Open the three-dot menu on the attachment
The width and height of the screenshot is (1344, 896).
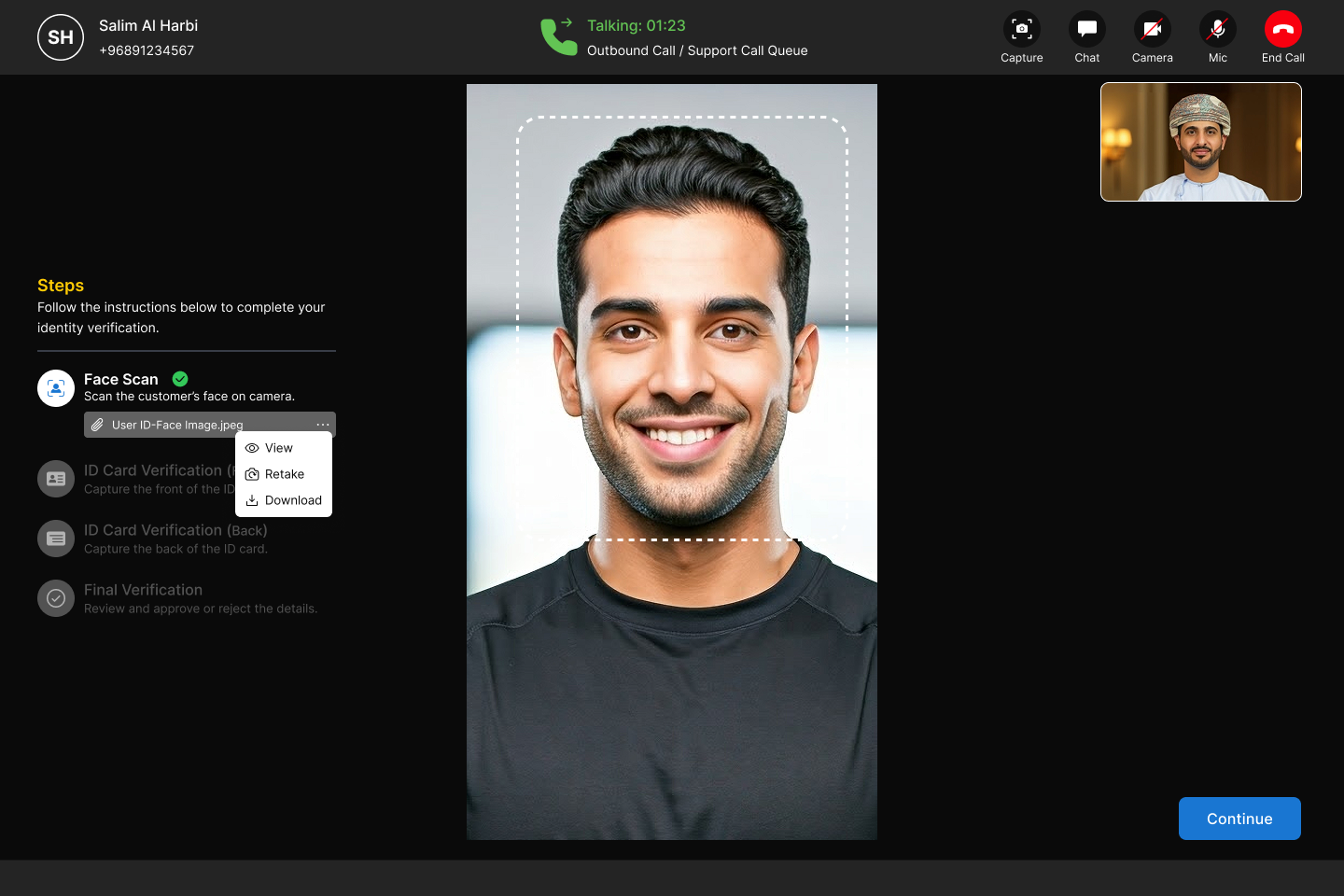coord(323,425)
